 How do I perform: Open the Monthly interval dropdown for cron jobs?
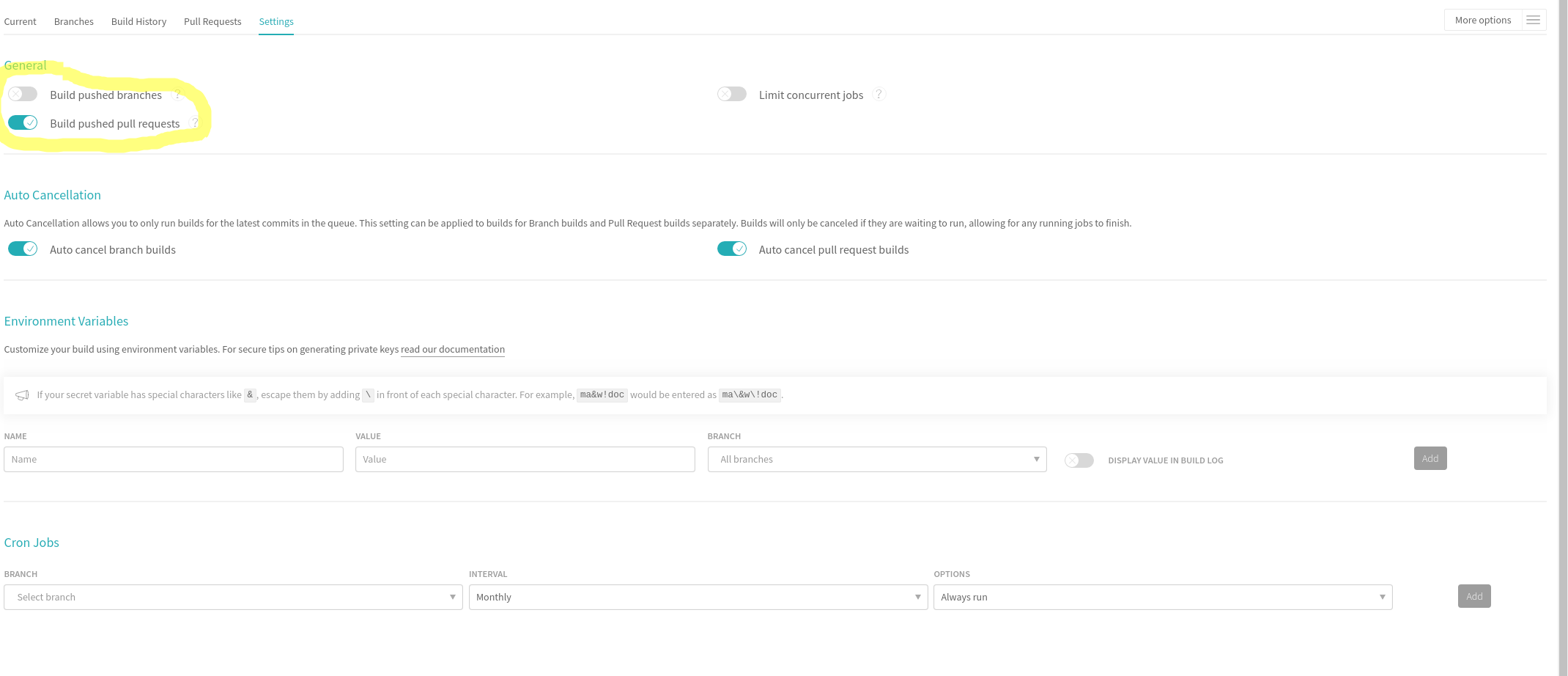click(697, 597)
